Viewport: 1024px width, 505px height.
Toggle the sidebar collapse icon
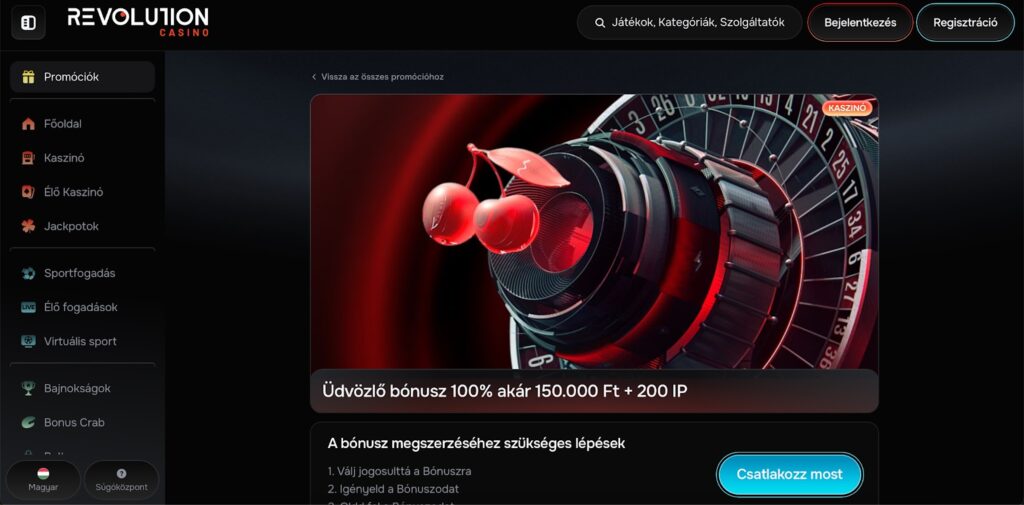28,23
